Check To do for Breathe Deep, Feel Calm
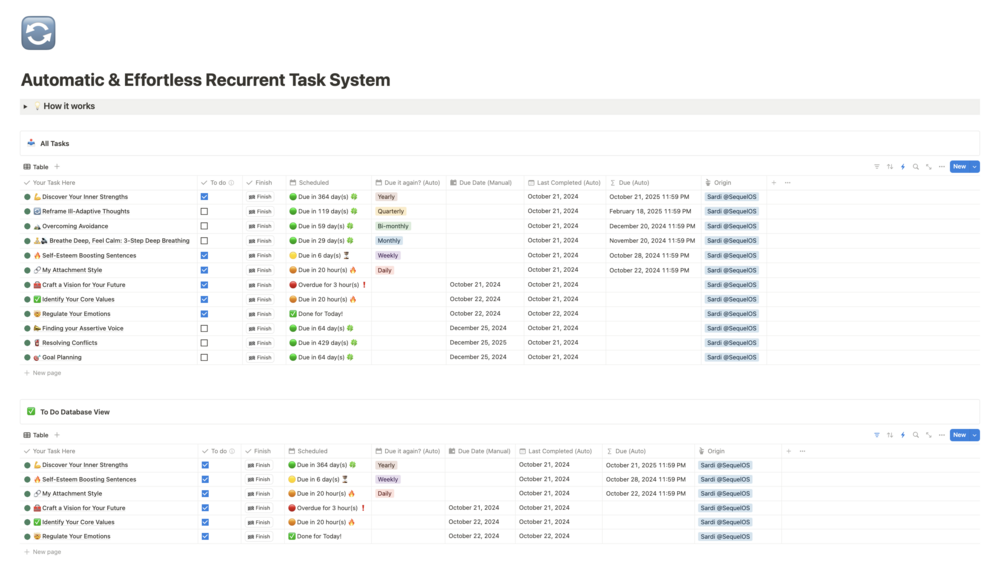The height and width of the screenshot is (563, 1005). (204, 240)
